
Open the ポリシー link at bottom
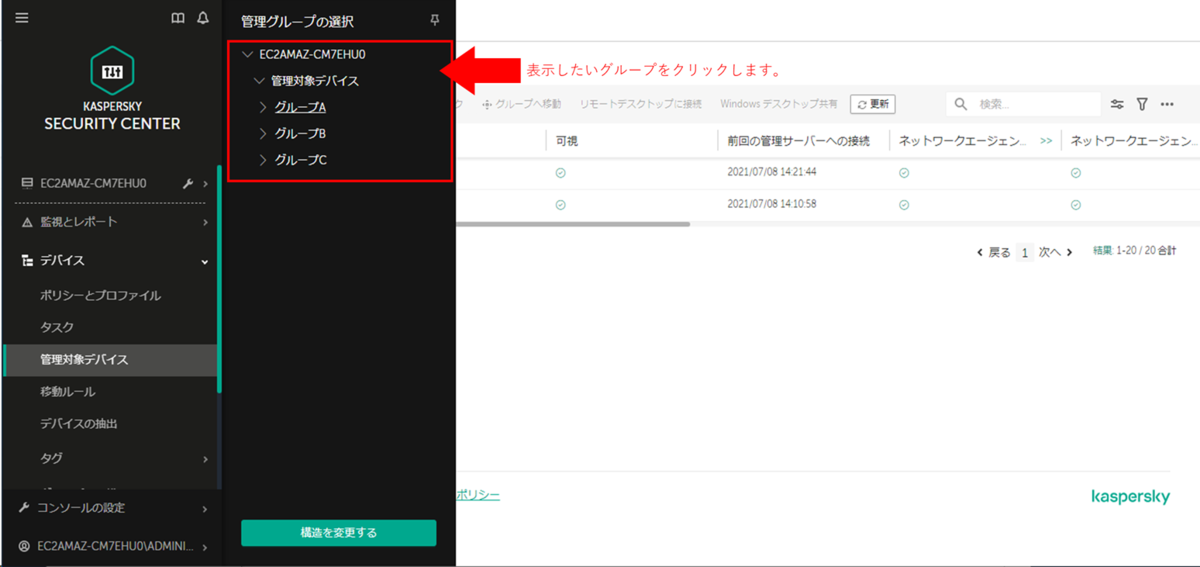[x=478, y=495]
